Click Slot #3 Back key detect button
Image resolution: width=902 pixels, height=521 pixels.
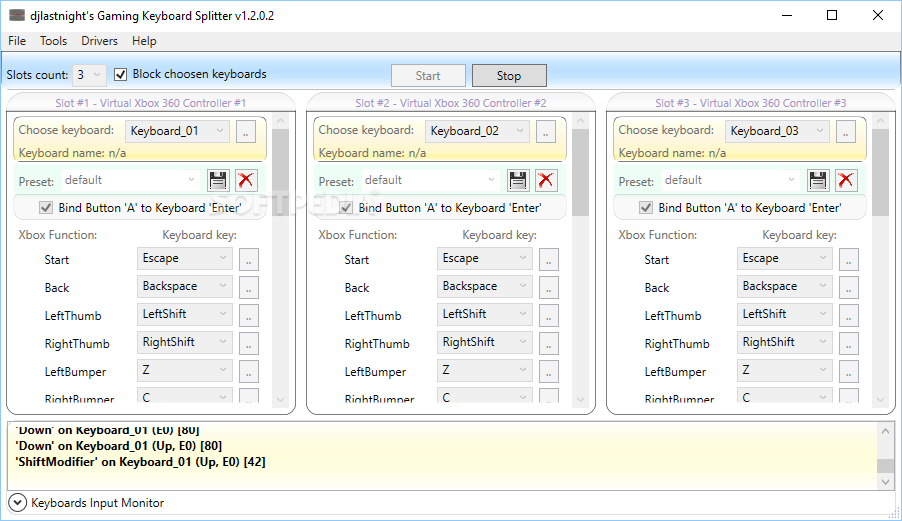click(x=849, y=287)
